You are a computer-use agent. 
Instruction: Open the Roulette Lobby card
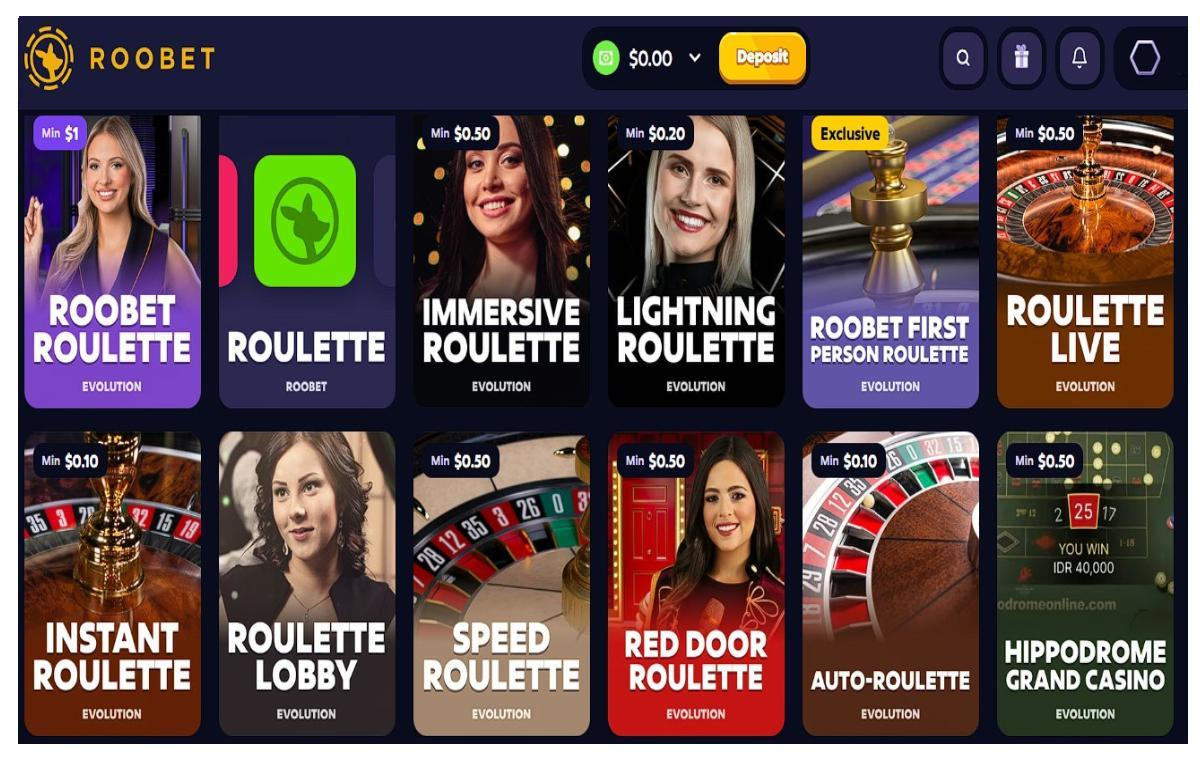[307, 584]
